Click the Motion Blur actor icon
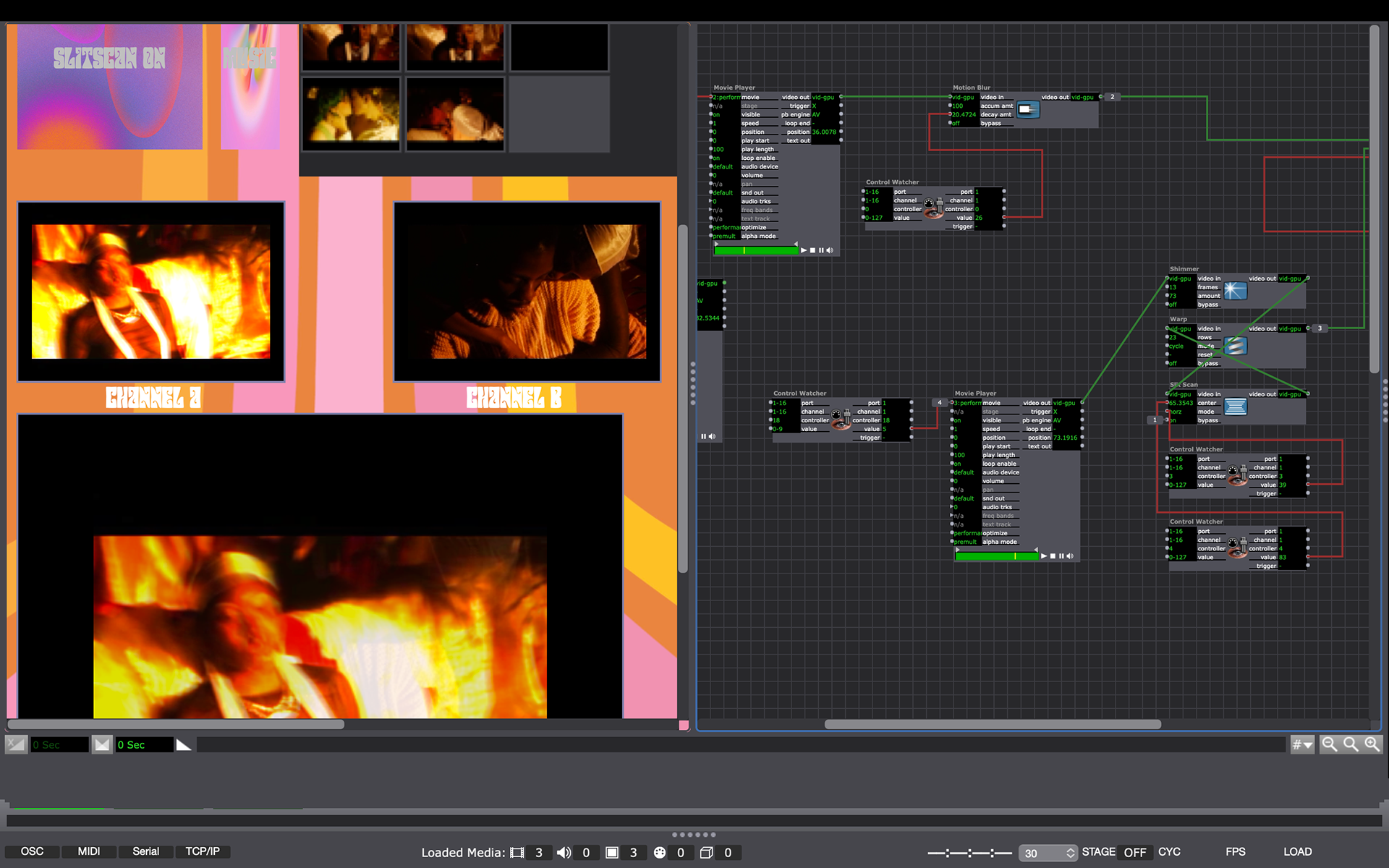 (1028, 110)
